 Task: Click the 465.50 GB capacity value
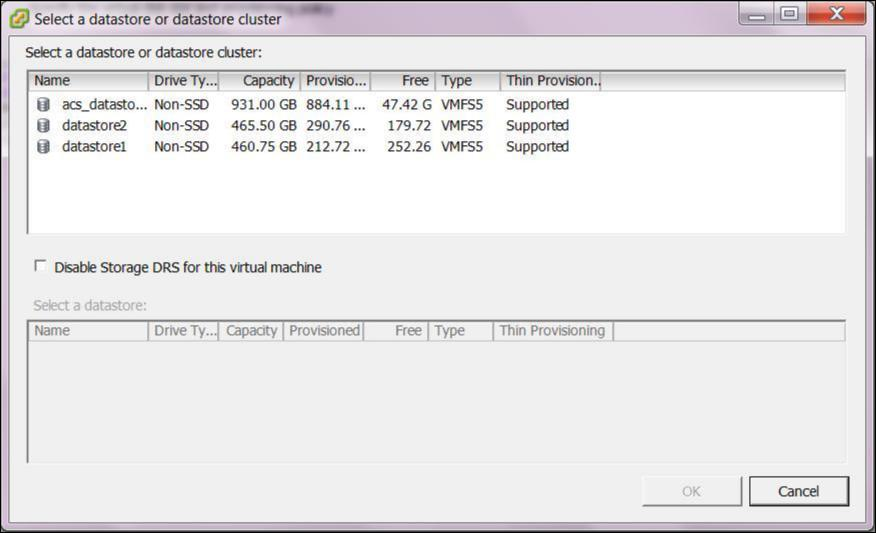pos(264,126)
